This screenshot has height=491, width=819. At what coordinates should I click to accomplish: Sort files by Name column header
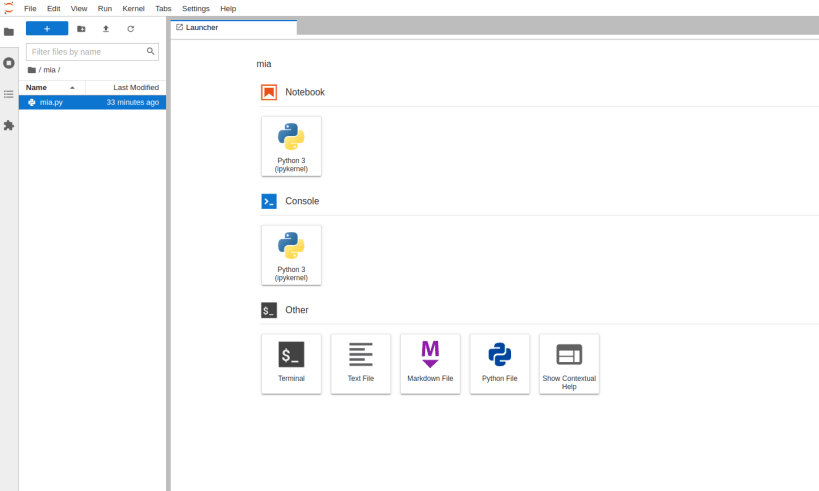(x=52, y=87)
